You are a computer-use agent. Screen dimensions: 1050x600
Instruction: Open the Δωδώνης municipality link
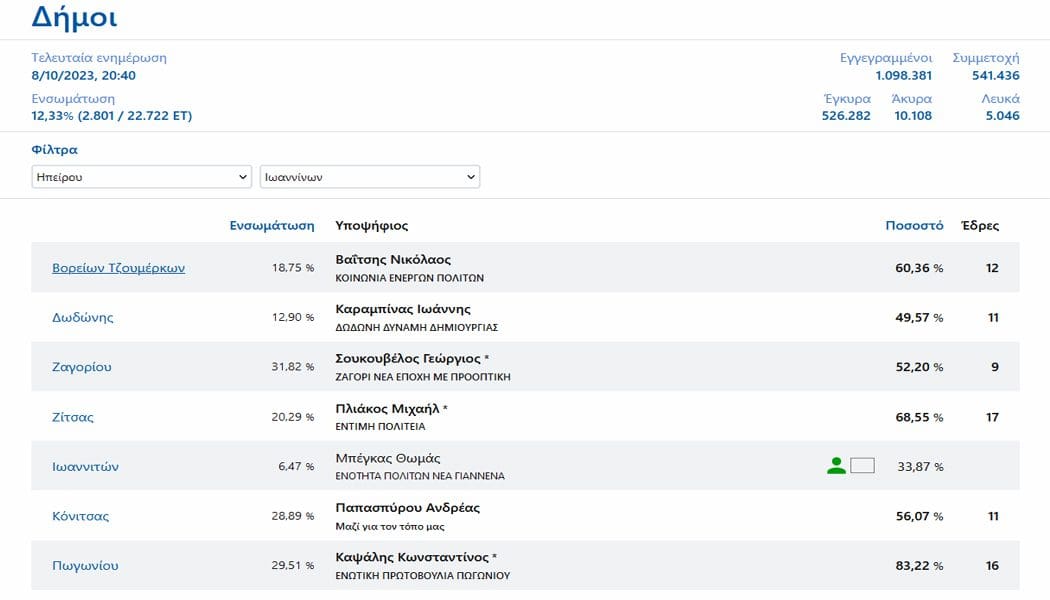pyautogui.click(x=83, y=317)
